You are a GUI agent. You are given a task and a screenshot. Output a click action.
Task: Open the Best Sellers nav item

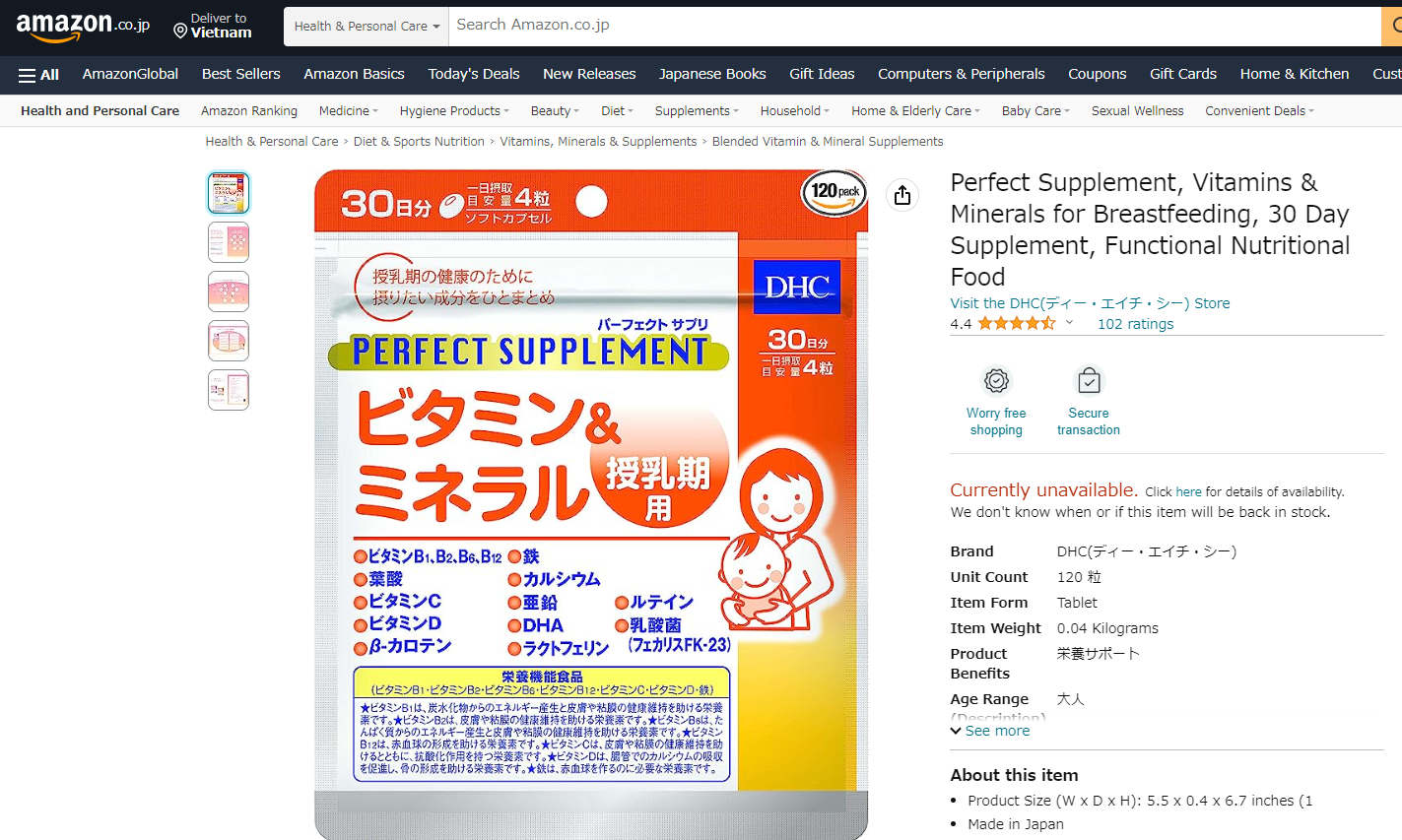pos(241,74)
